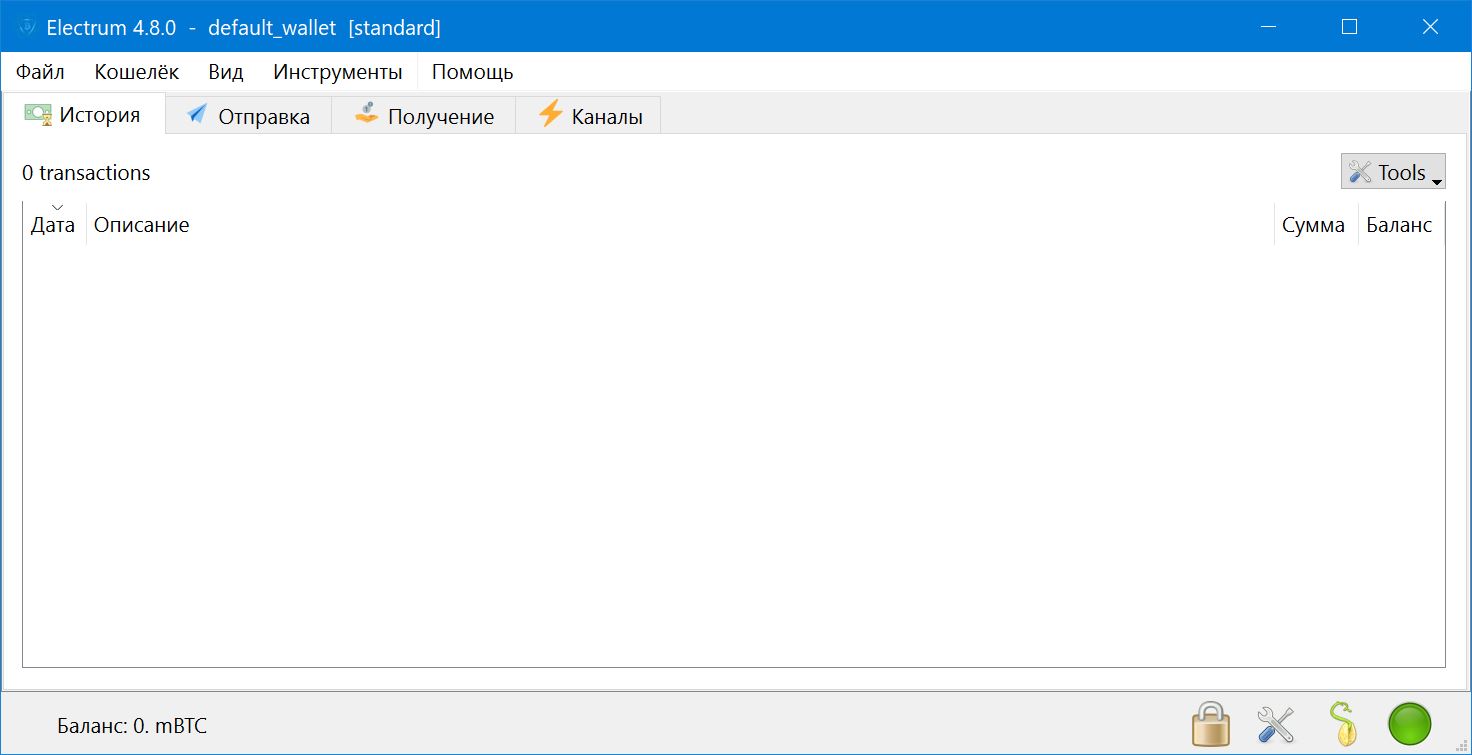Open the Инструменты menu

pos(338,72)
